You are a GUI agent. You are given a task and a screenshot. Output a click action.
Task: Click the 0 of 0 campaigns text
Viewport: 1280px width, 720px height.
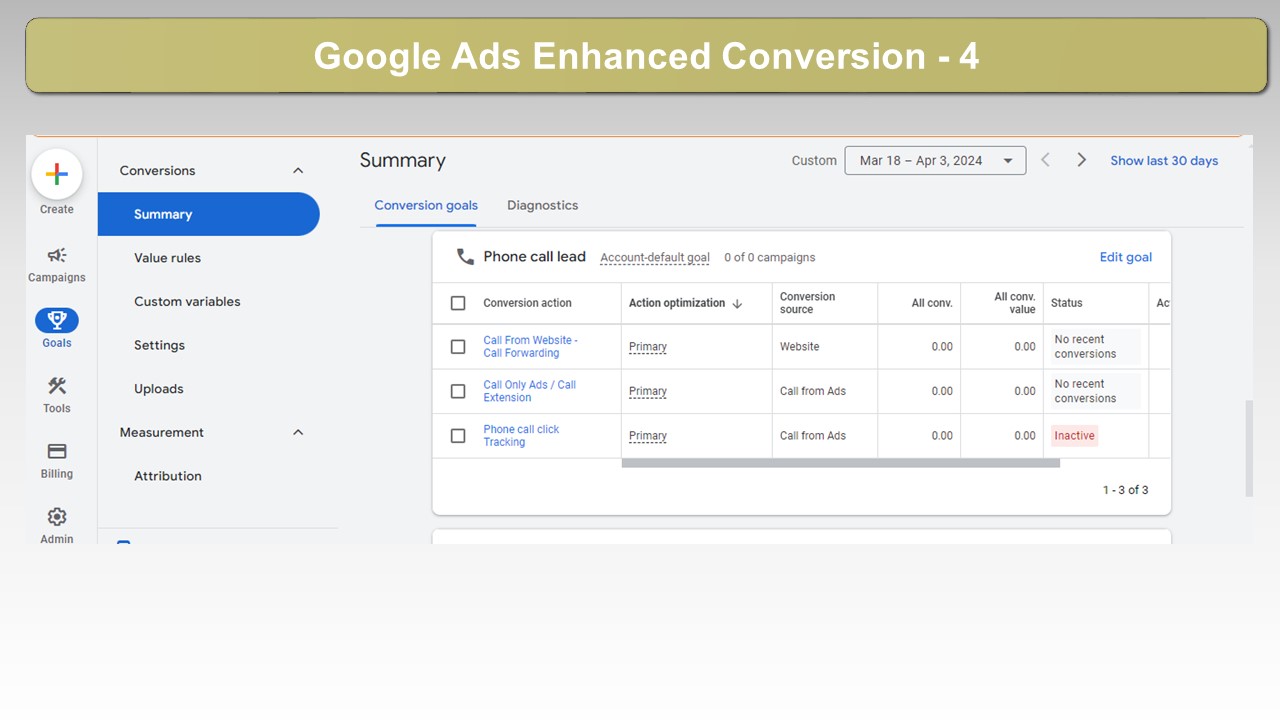[x=770, y=257]
